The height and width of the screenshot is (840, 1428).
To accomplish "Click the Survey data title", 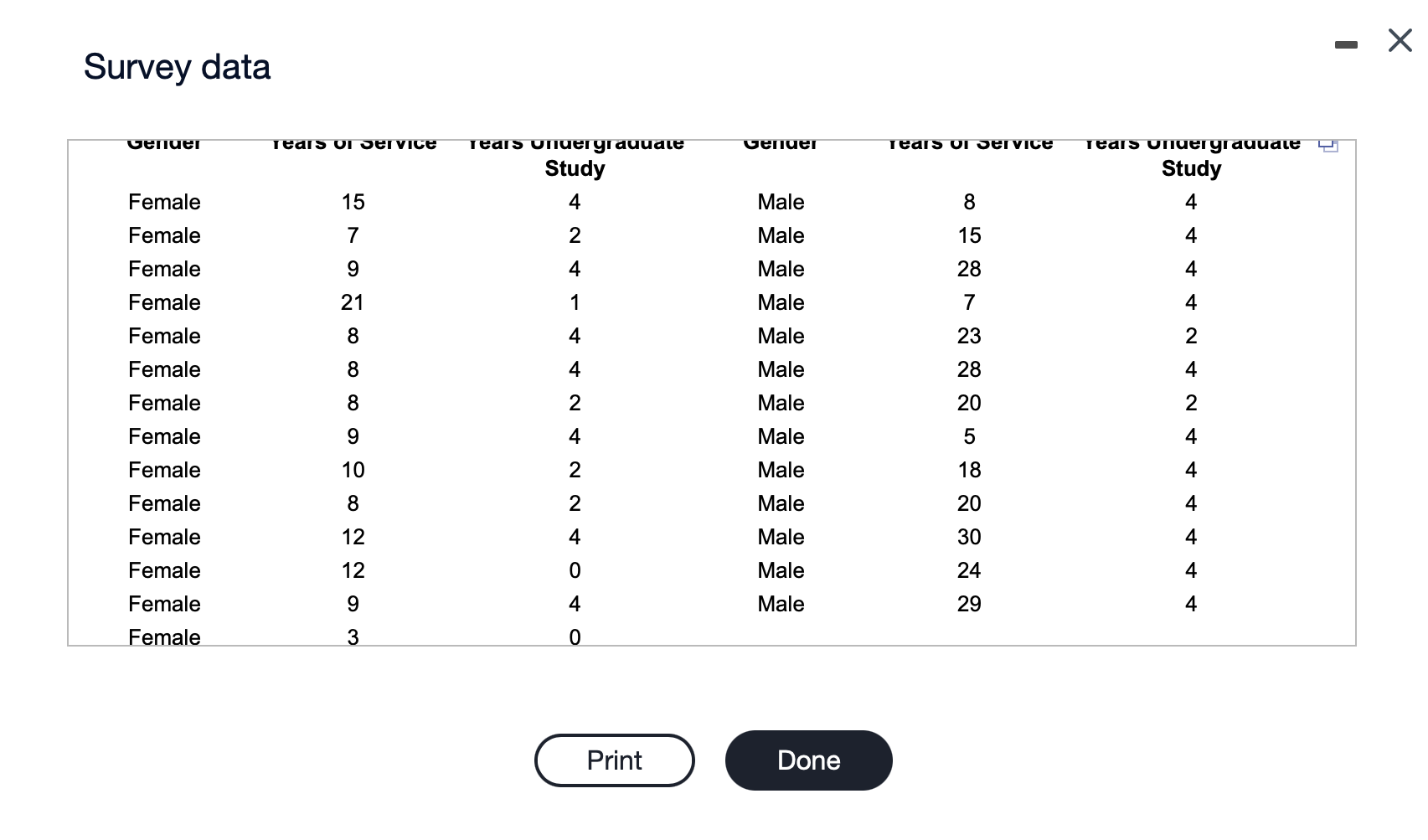I will [x=178, y=67].
